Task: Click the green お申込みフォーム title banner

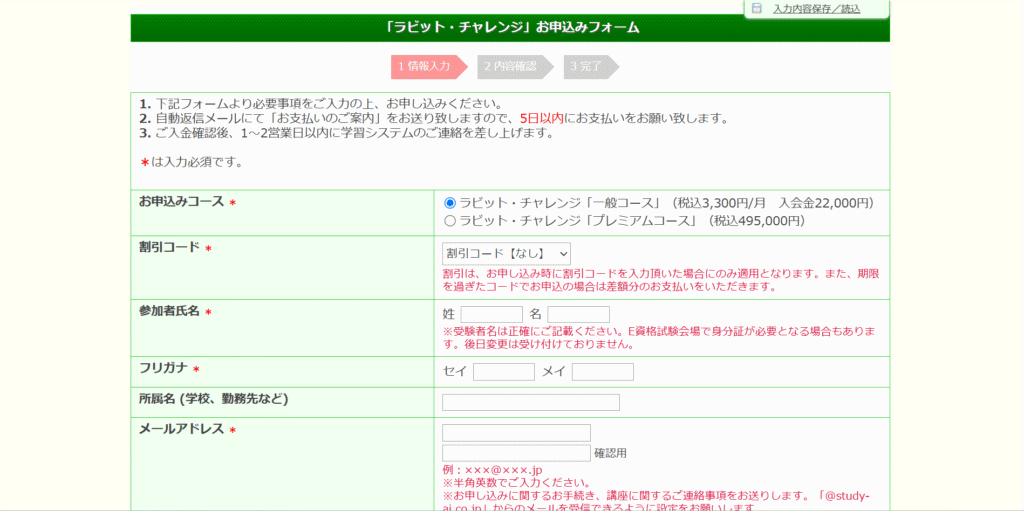Action: coord(510,27)
